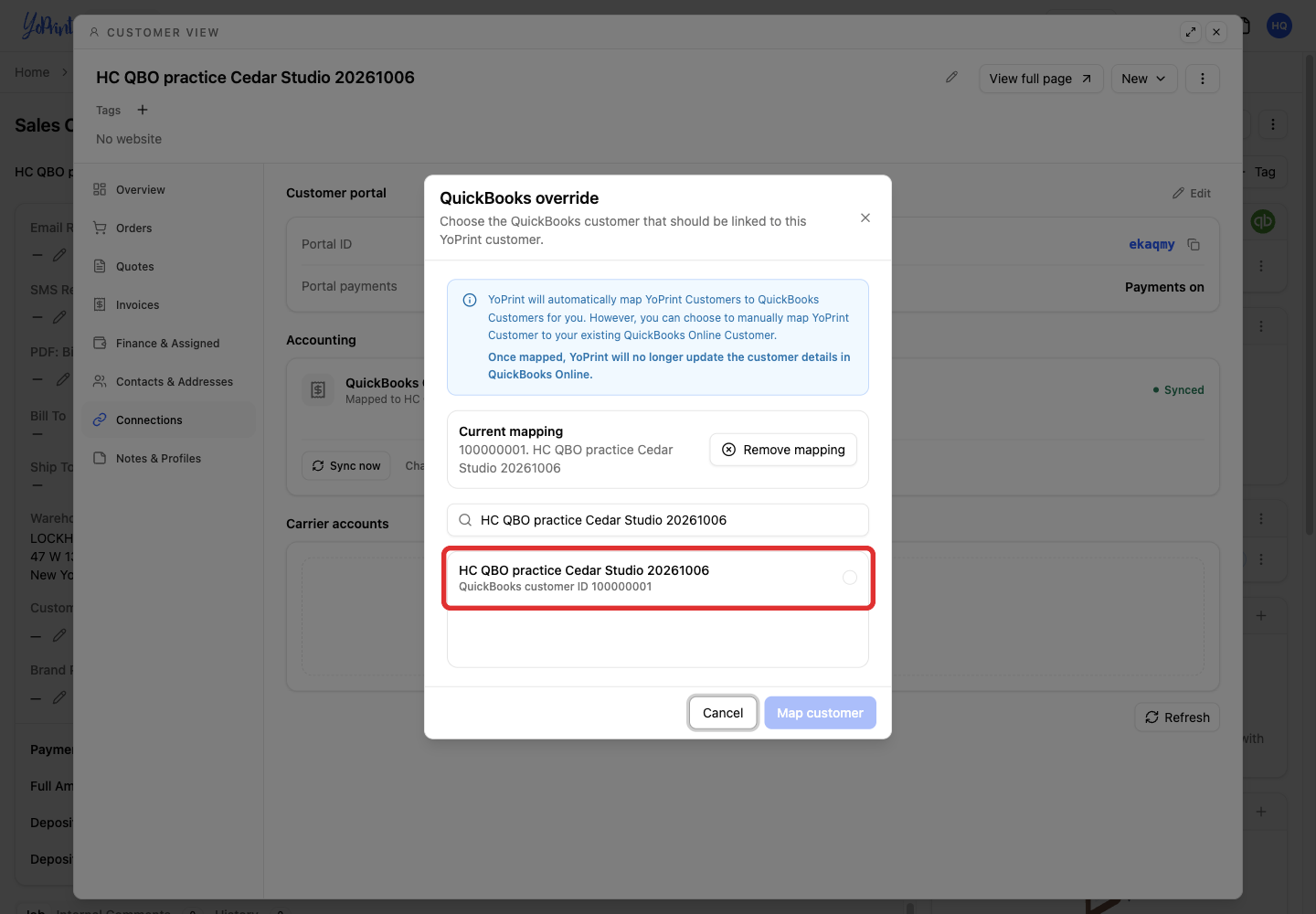The height and width of the screenshot is (914, 1316).
Task: Click Sync now button
Action: [346, 466]
